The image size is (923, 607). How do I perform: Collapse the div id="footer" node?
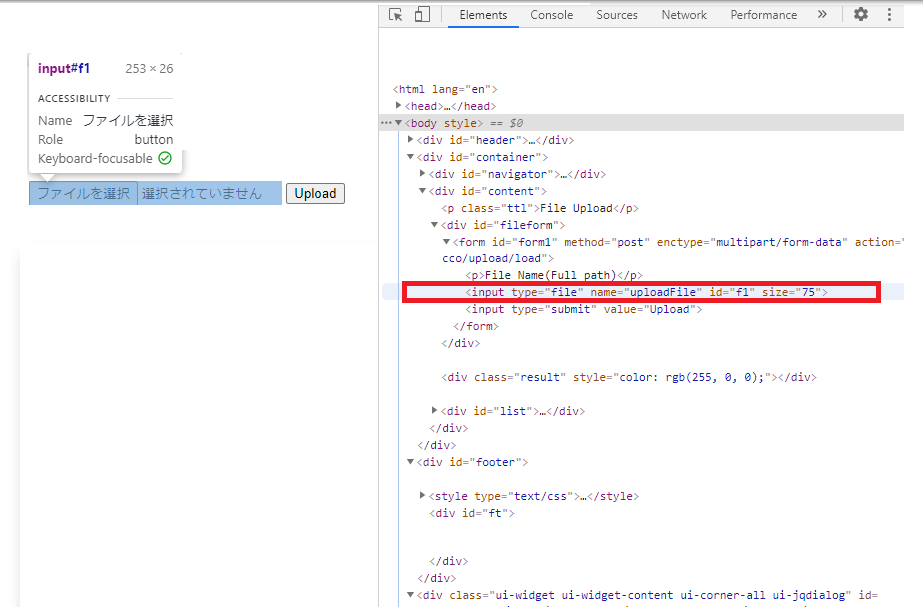coord(411,462)
